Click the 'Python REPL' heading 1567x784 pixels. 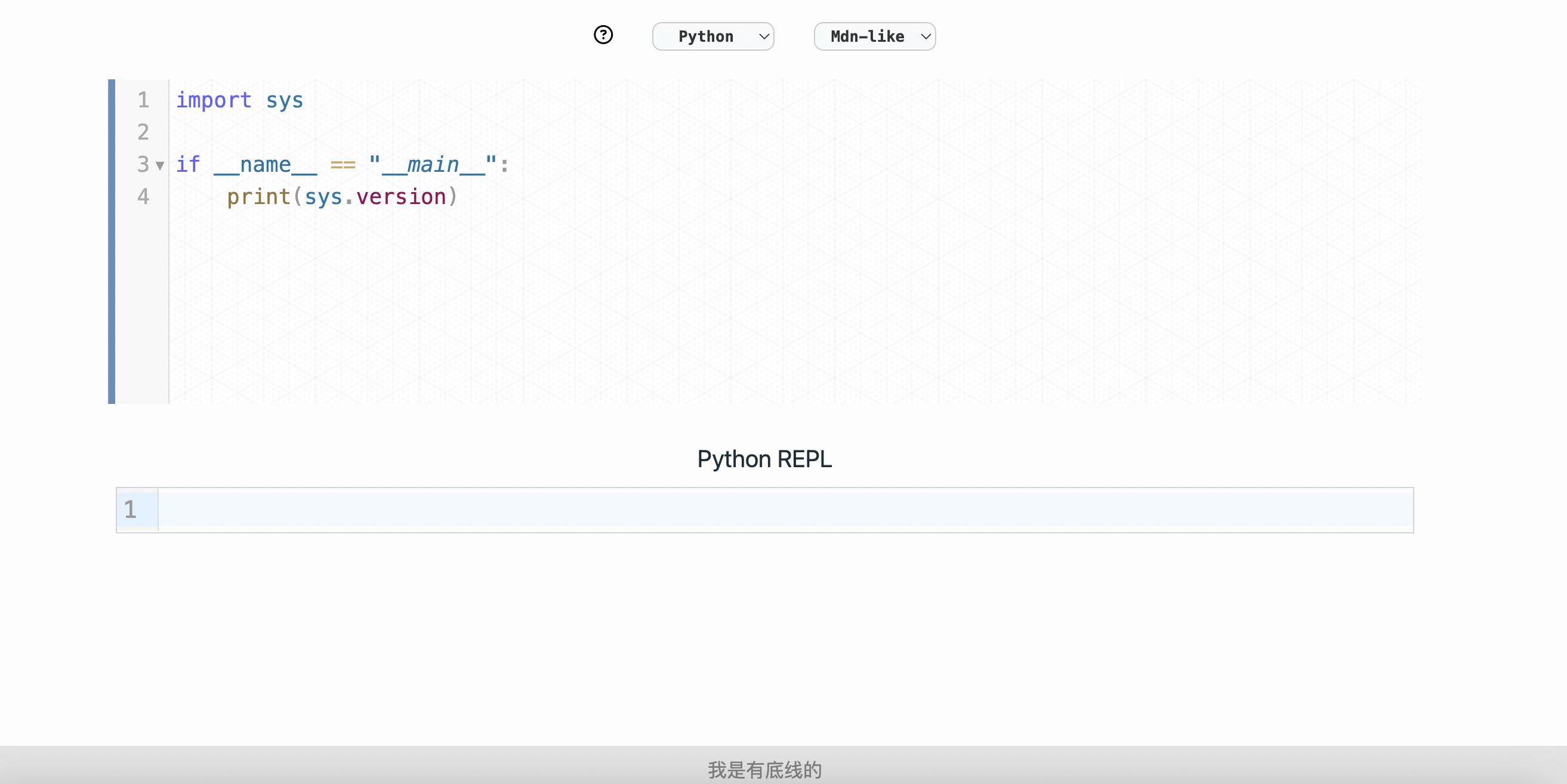[764, 459]
